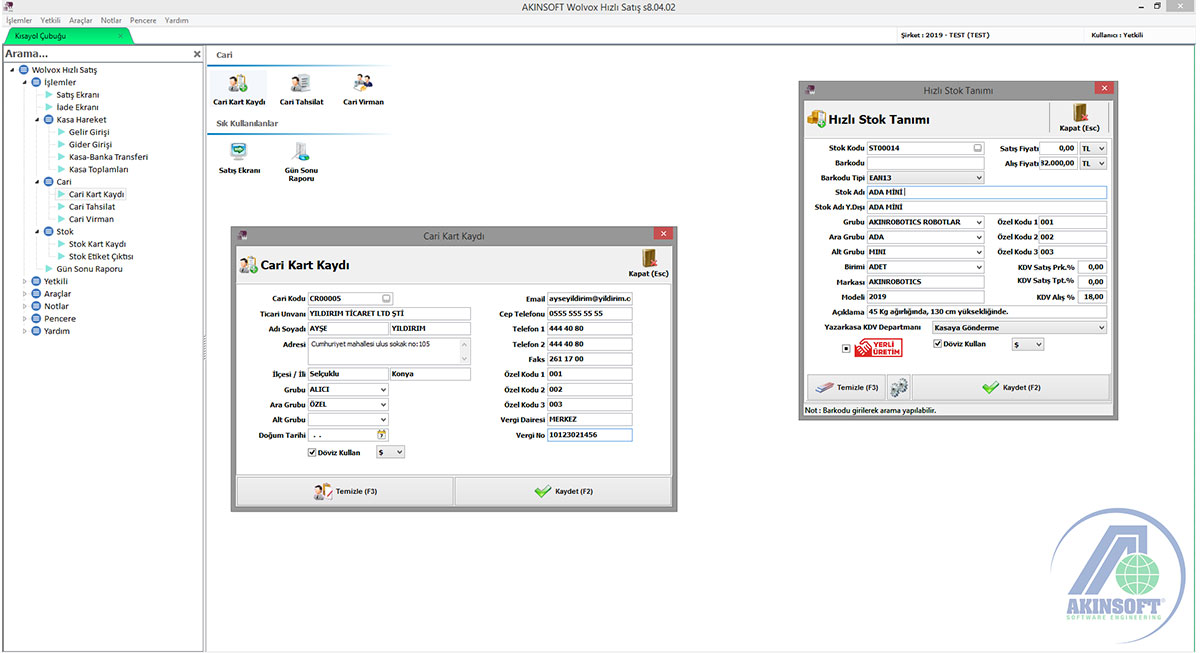
Task: Toggle Döviz Kullan checkbox in Cari Kart Kaydı
Action: coord(313,452)
